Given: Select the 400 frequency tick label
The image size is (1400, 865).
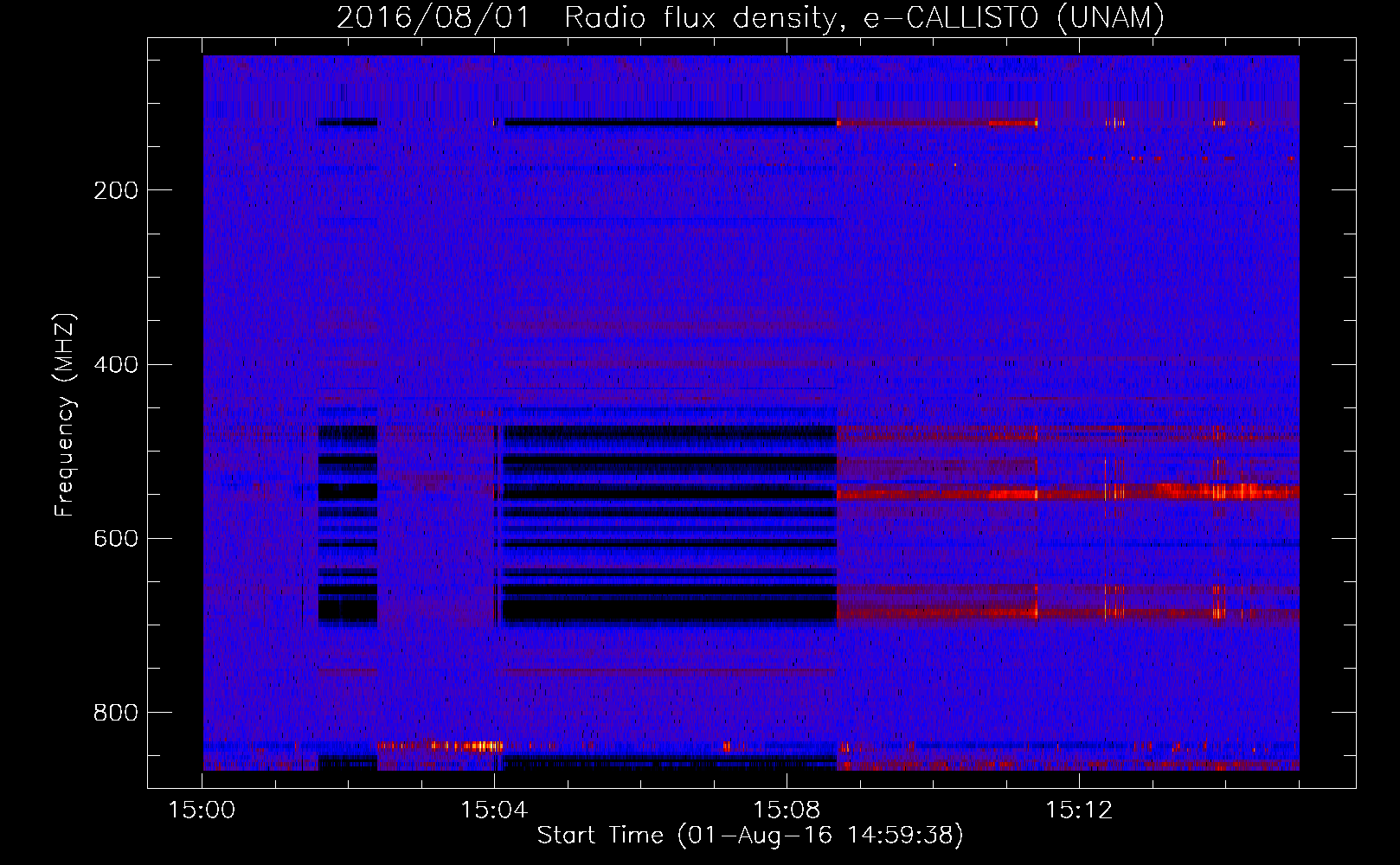Looking at the screenshot, I should (x=116, y=364).
